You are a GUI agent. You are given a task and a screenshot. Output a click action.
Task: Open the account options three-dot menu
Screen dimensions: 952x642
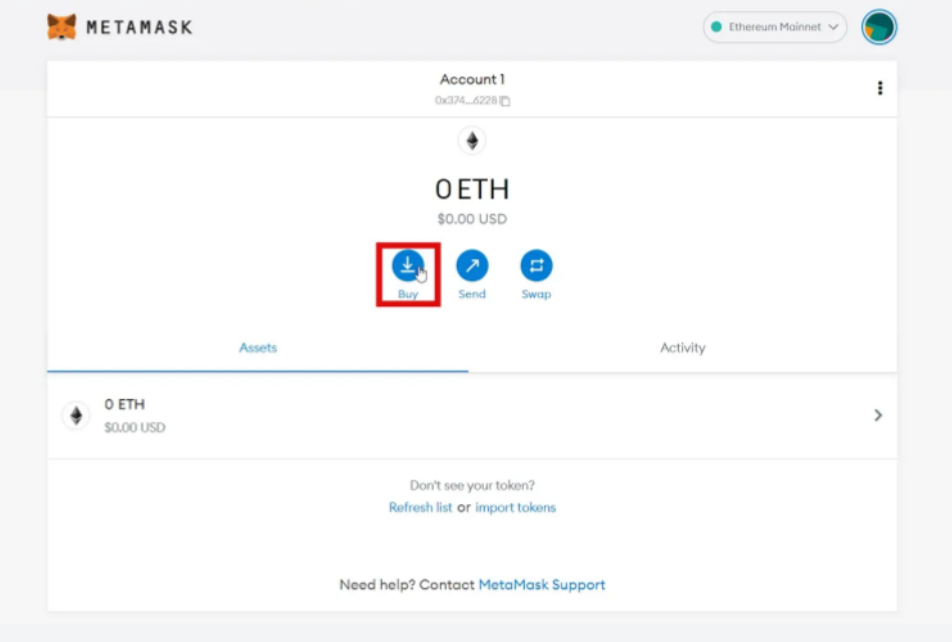(x=880, y=88)
